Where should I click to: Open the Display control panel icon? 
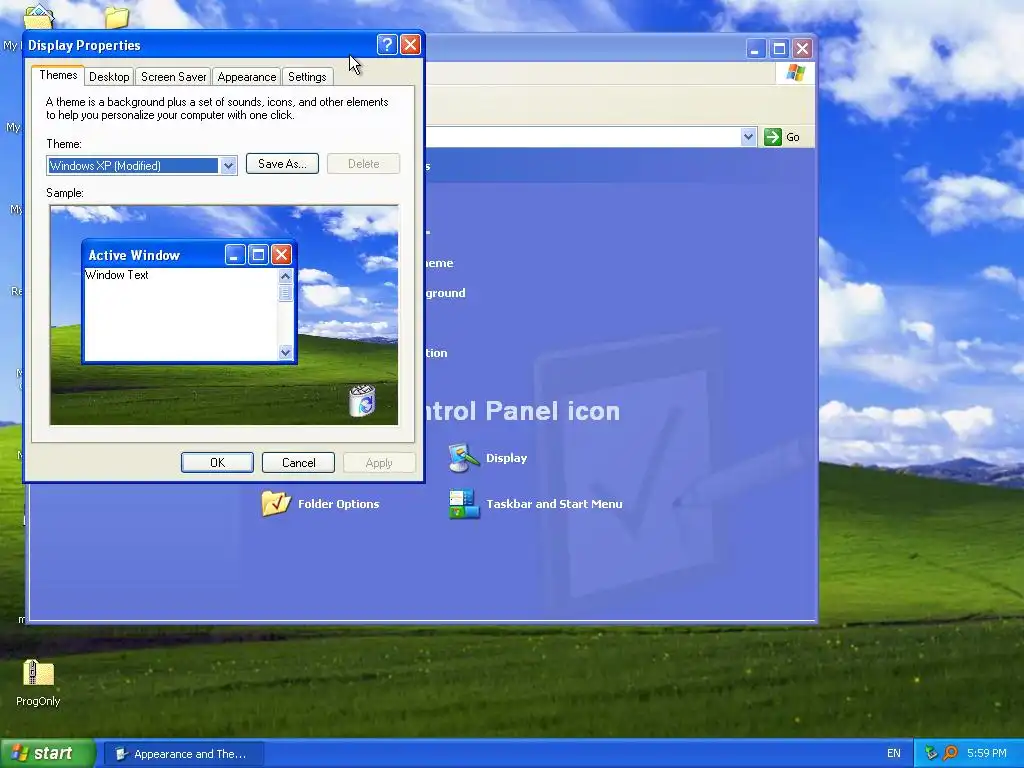(464, 458)
